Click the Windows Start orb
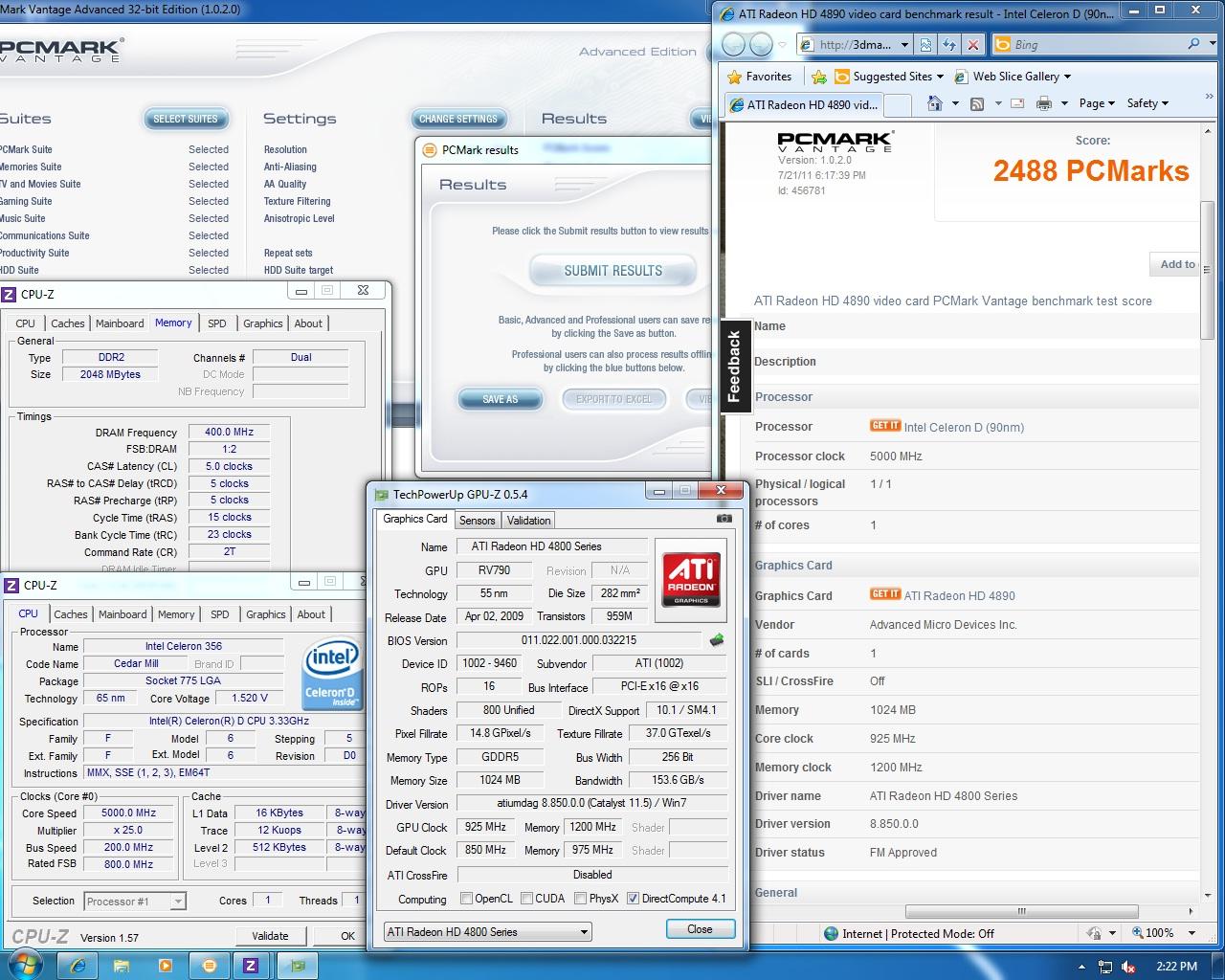The image size is (1225, 980). point(24,964)
